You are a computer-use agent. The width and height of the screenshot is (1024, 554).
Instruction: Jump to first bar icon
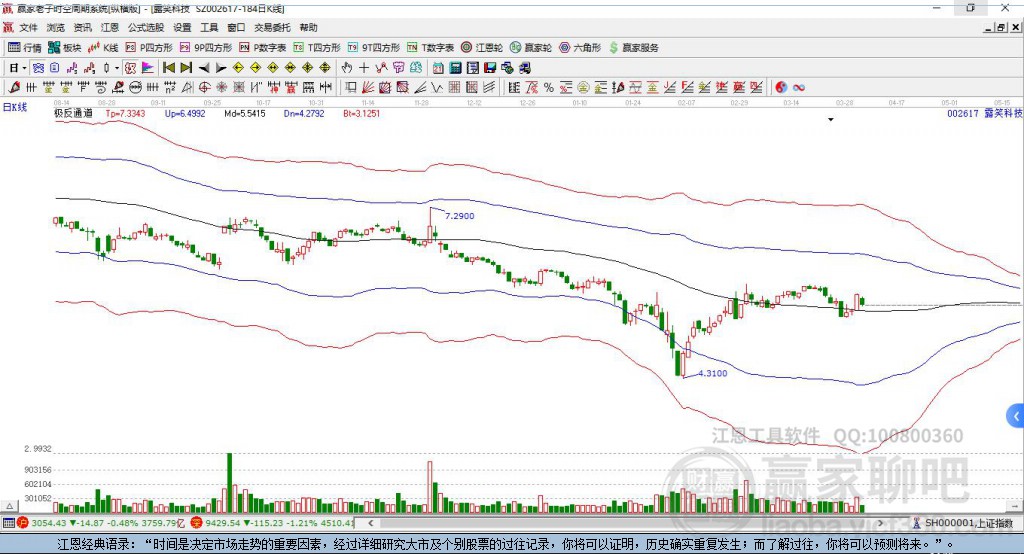pyautogui.click(x=169, y=68)
